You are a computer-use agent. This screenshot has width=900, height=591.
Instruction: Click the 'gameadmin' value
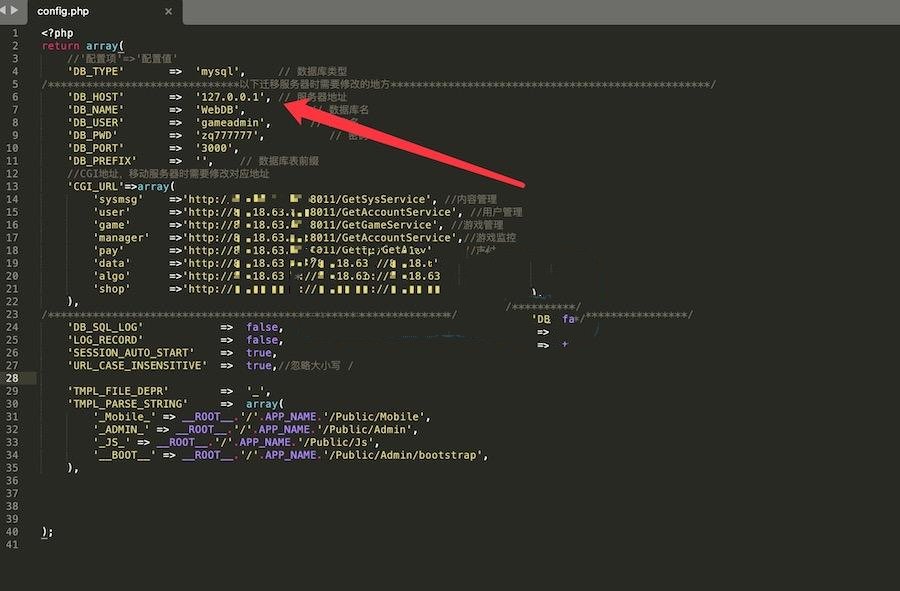point(232,122)
